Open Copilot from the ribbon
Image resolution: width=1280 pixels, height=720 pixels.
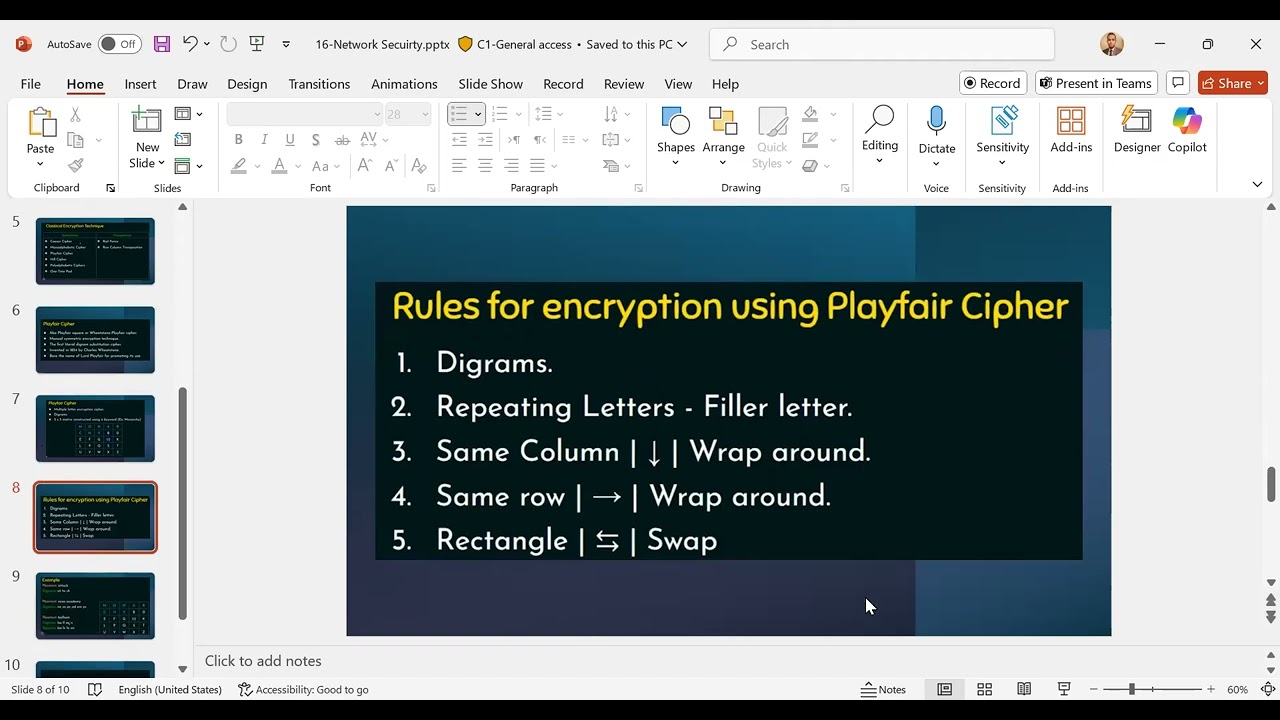(1187, 130)
